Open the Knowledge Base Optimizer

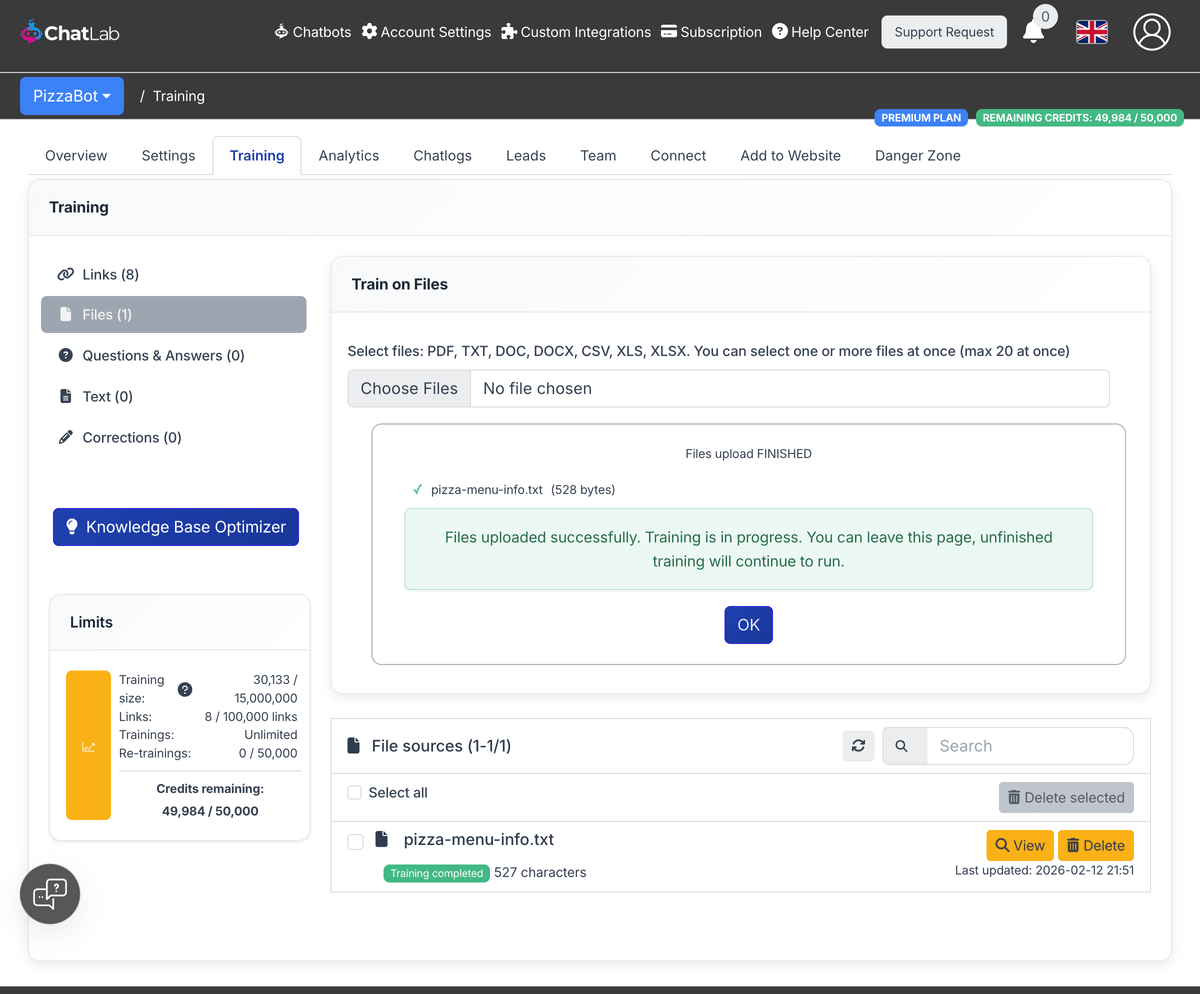tap(175, 526)
